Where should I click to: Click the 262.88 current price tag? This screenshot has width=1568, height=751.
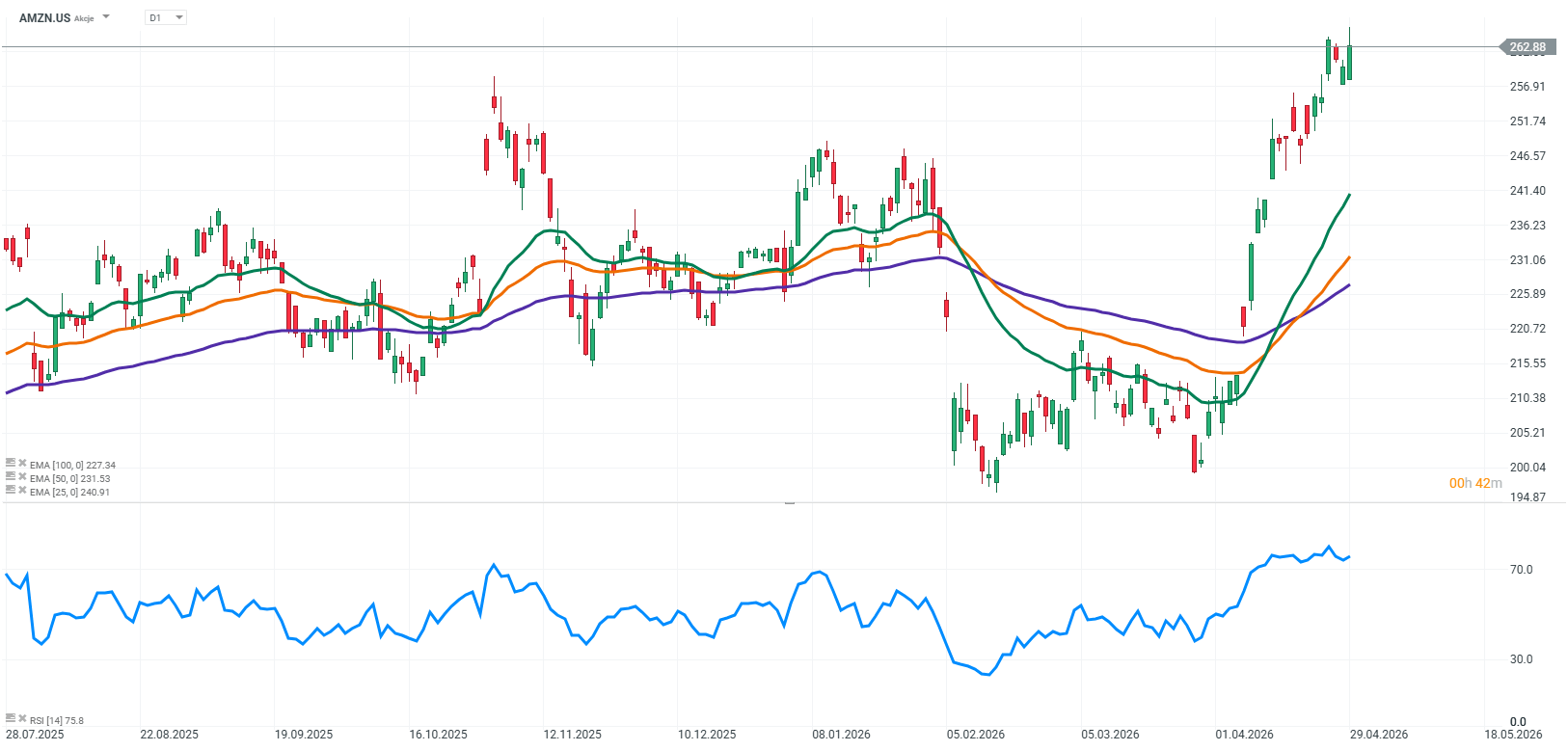tap(1527, 46)
